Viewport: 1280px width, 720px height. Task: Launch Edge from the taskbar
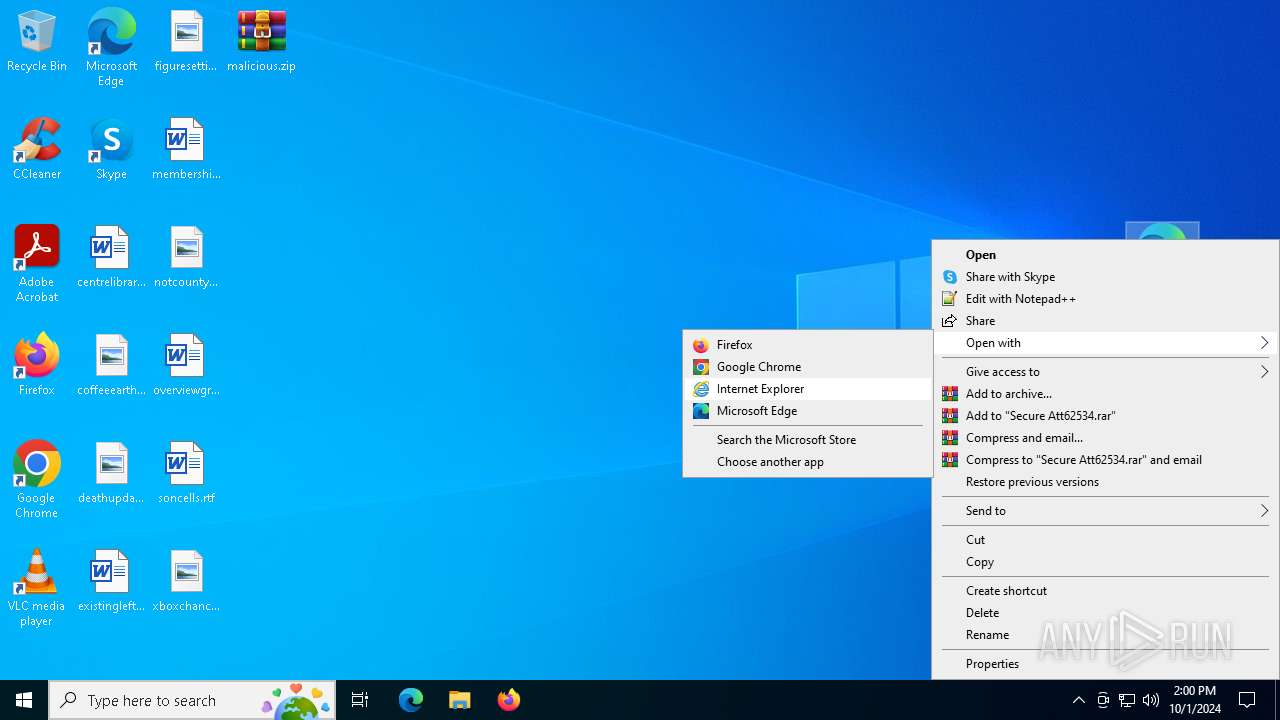(x=411, y=700)
